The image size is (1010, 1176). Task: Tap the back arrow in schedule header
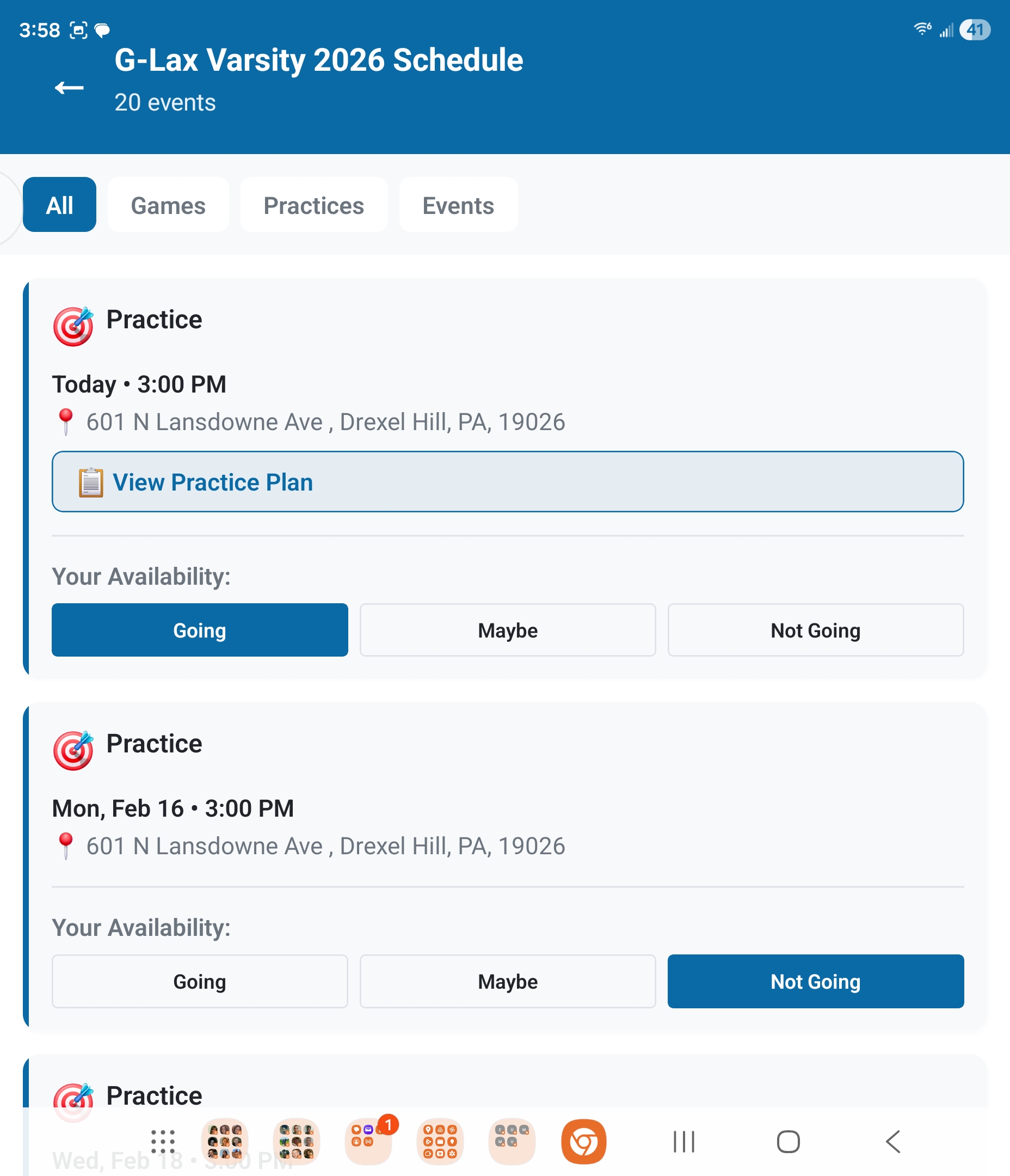69,88
